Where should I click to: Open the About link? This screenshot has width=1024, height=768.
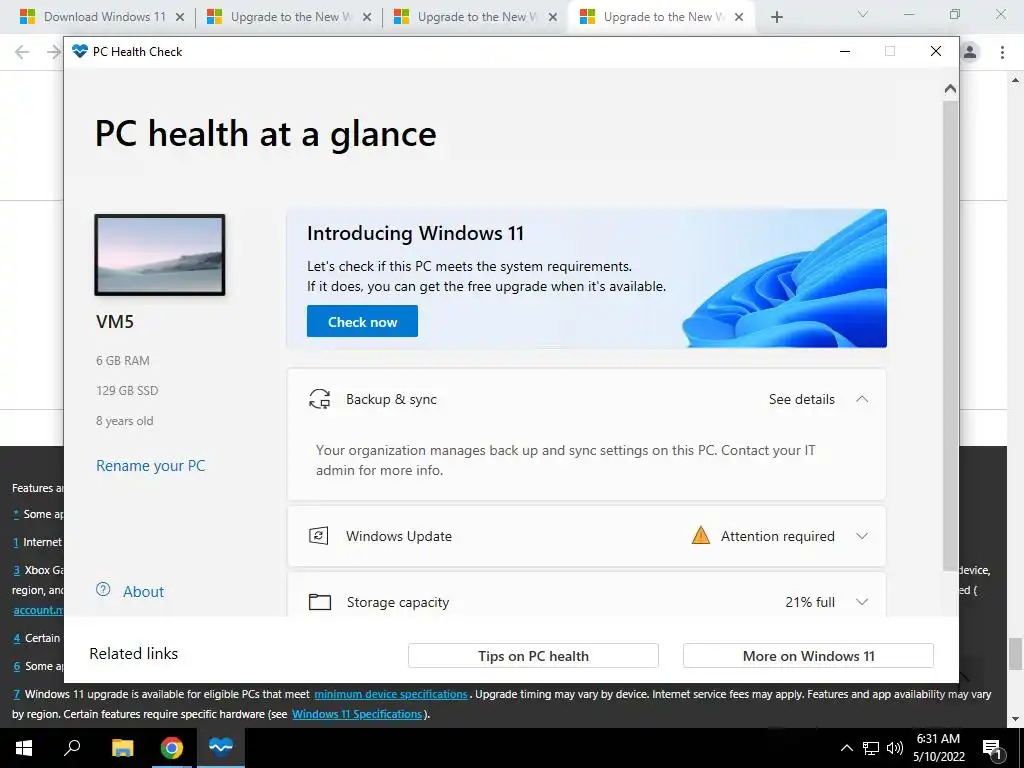pos(144,592)
